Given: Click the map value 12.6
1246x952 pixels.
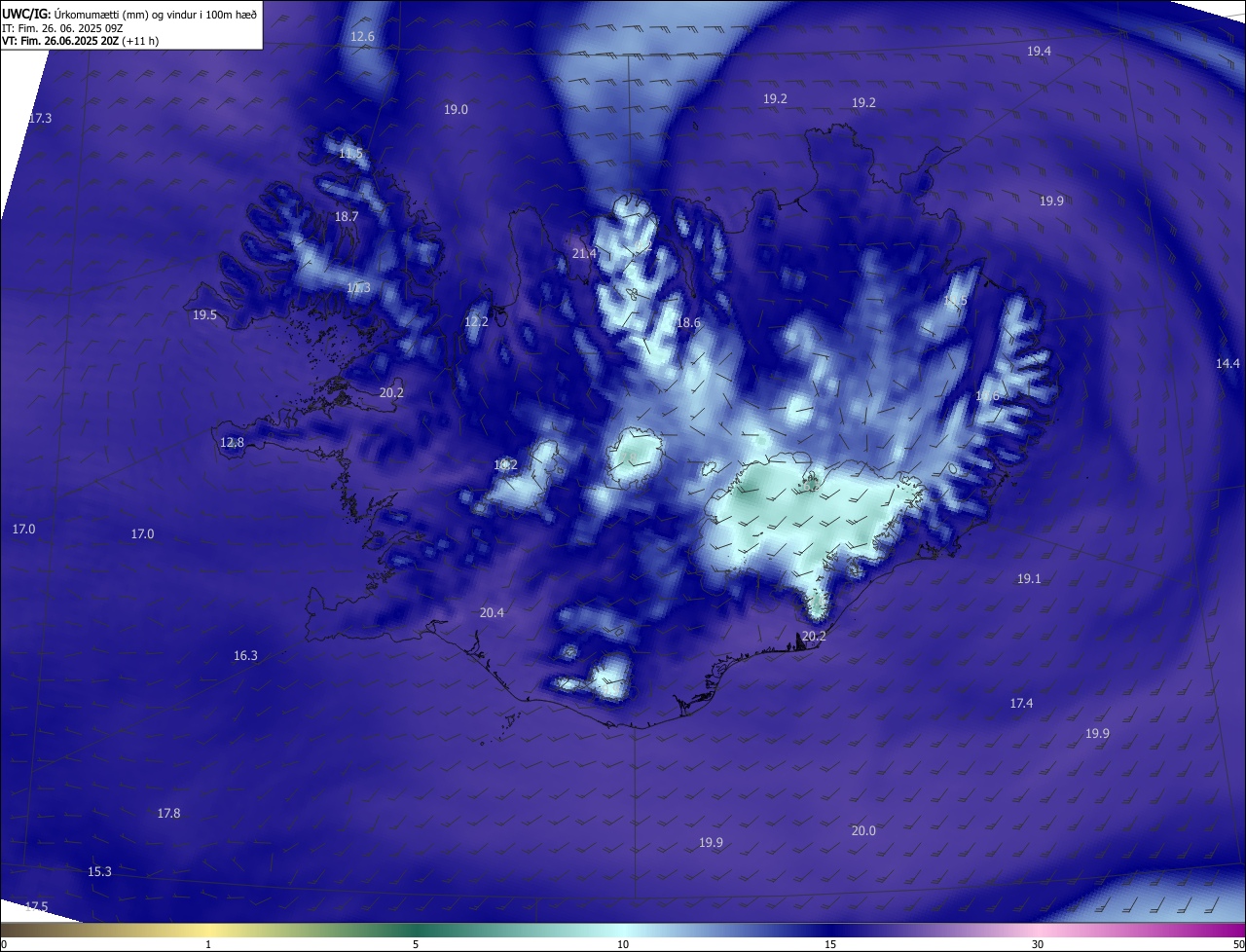Looking at the screenshot, I should [362, 36].
